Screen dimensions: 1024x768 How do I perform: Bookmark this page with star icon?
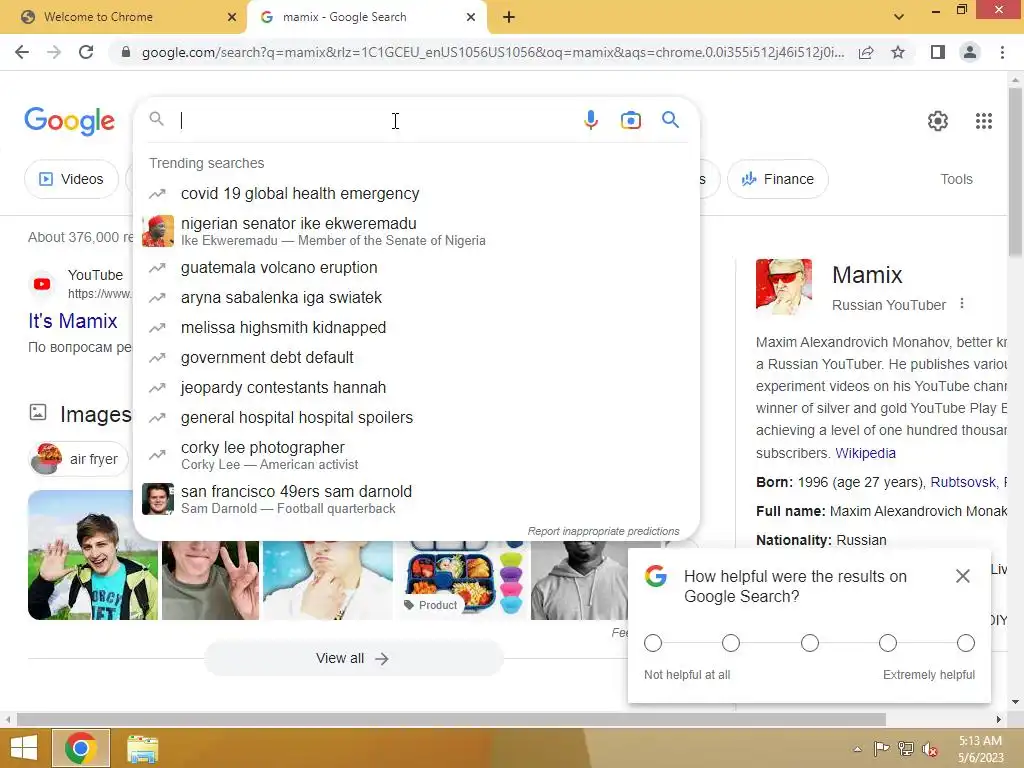[x=898, y=52]
